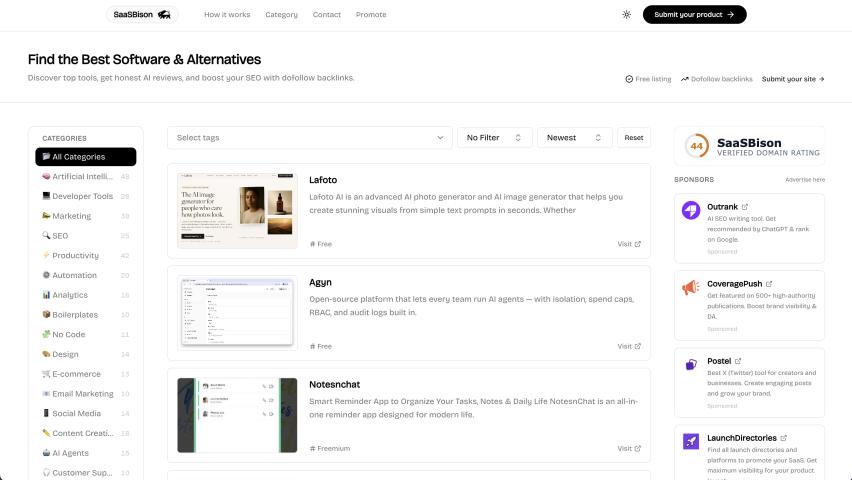Click the Submit your site link

793,79
